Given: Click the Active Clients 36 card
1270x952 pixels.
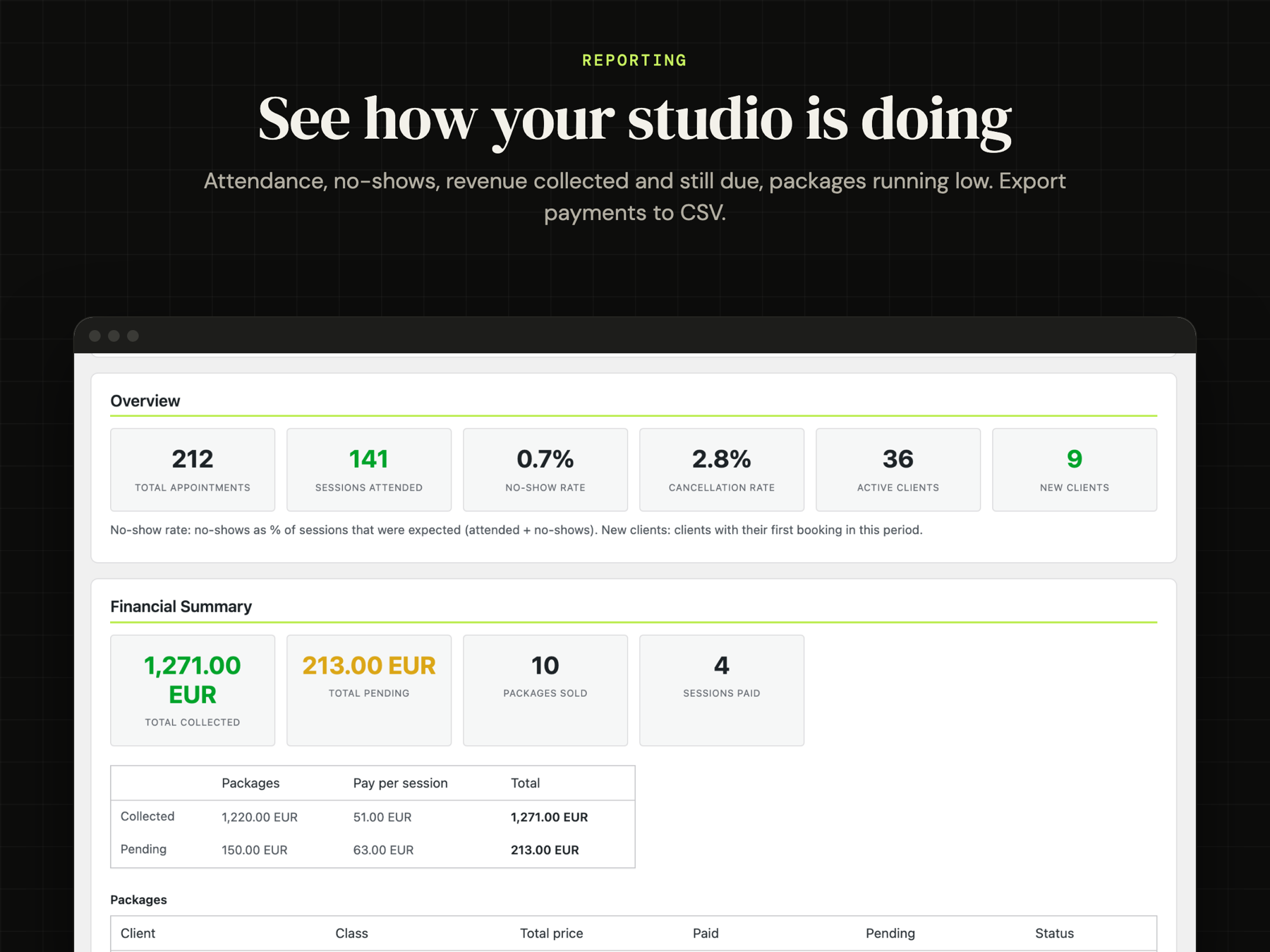Looking at the screenshot, I should [898, 470].
